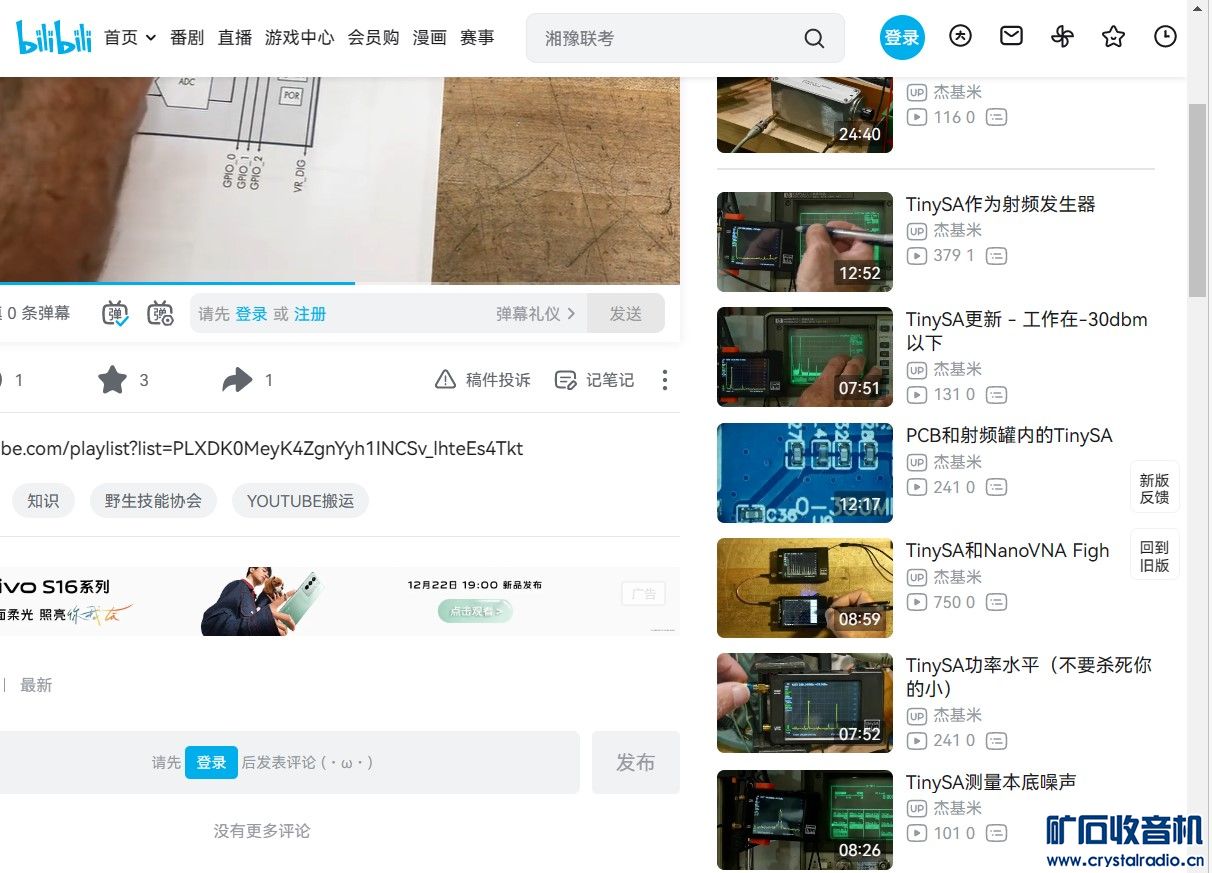Click 回到旧版 side button

pos(1155,555)
